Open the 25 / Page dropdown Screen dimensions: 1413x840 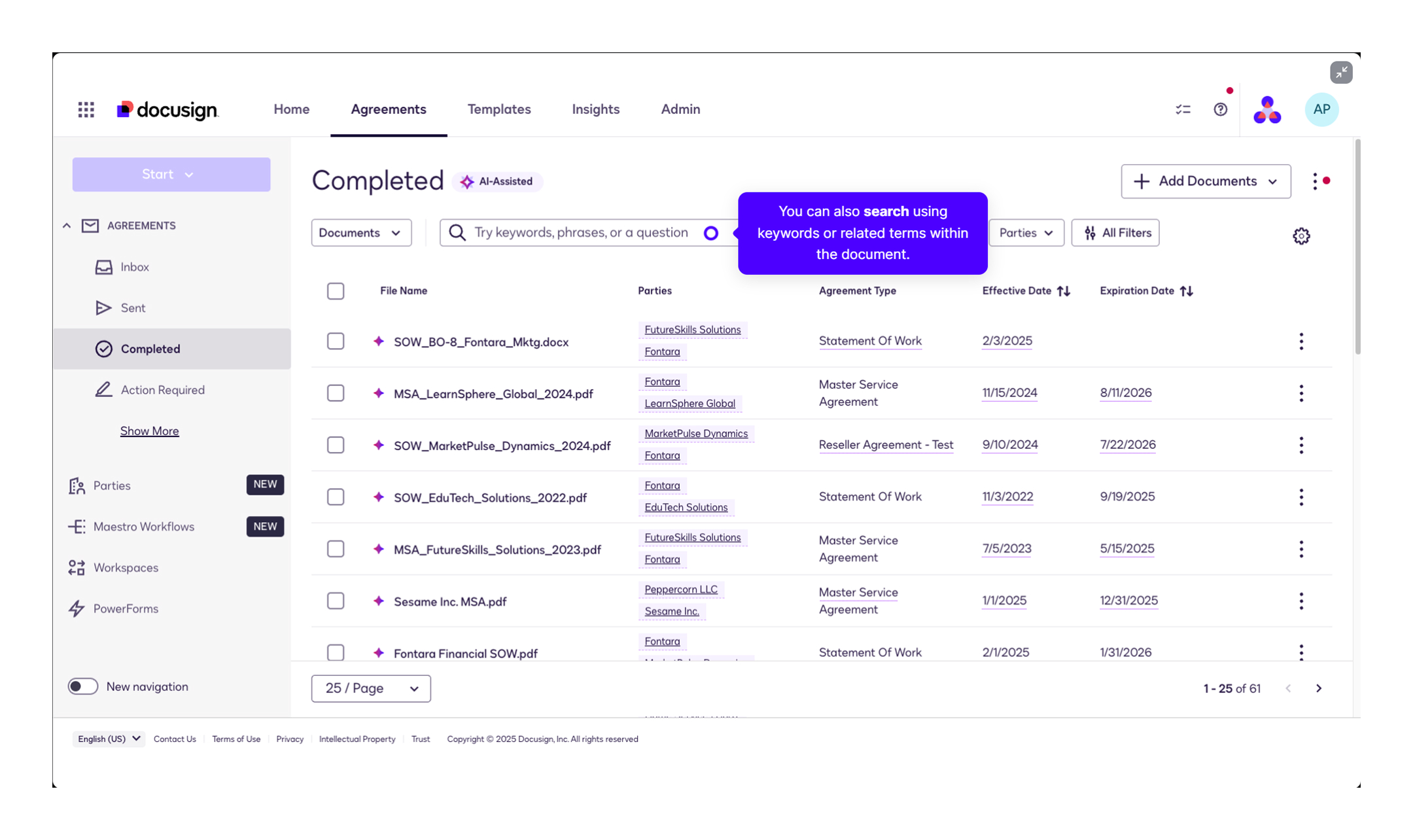coord(371,688)
